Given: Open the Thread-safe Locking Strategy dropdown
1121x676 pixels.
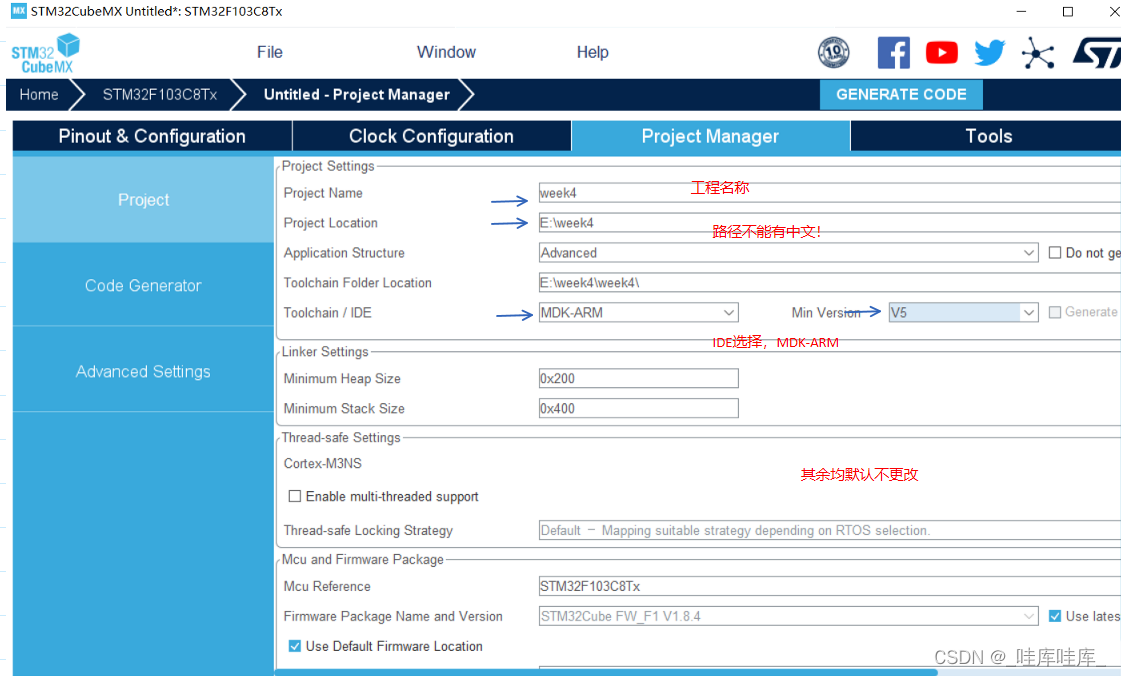Looking at the screenshot, I should coord(829,530).
